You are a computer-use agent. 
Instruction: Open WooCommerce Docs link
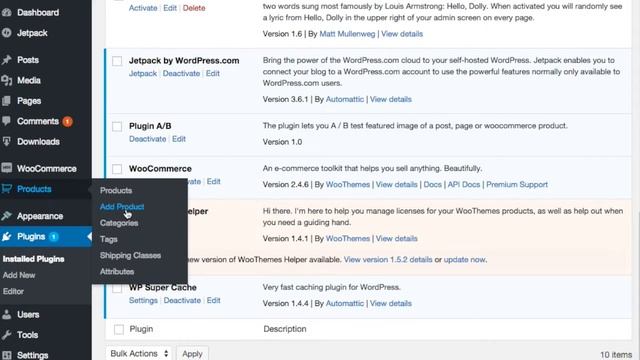pos(433,184)
